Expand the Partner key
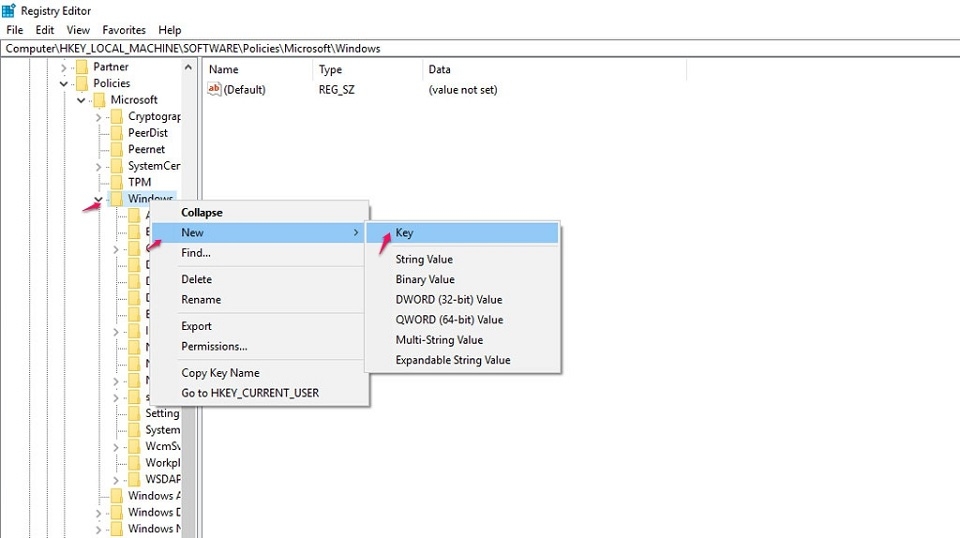 point(64,67)
